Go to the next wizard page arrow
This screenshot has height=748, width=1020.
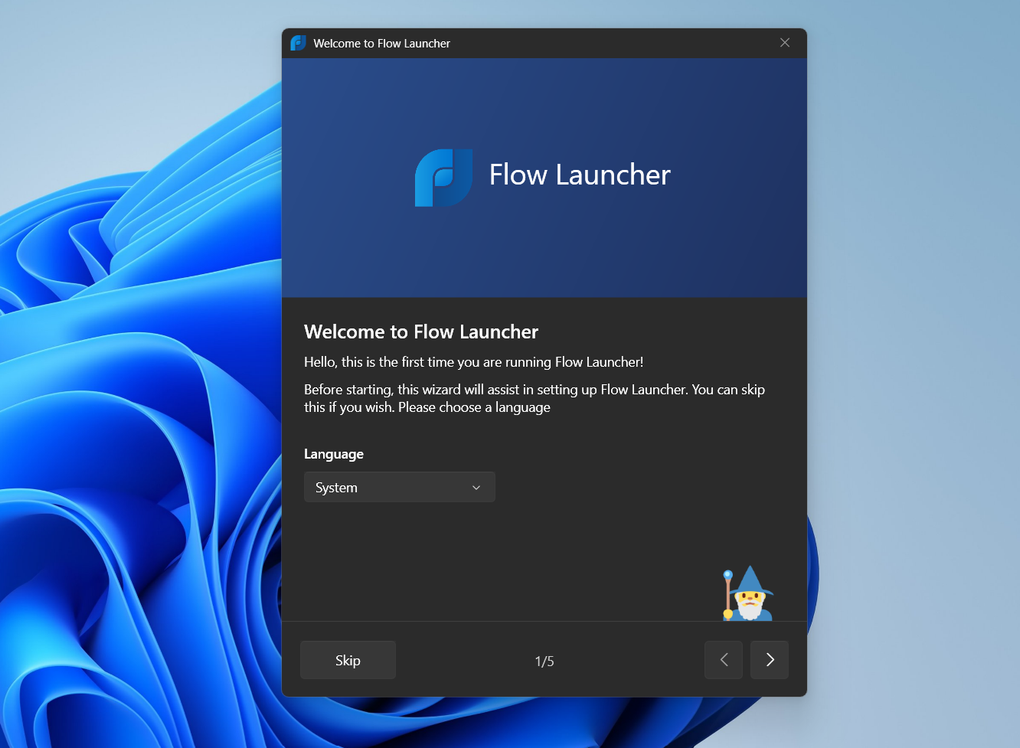click(770, 660)
